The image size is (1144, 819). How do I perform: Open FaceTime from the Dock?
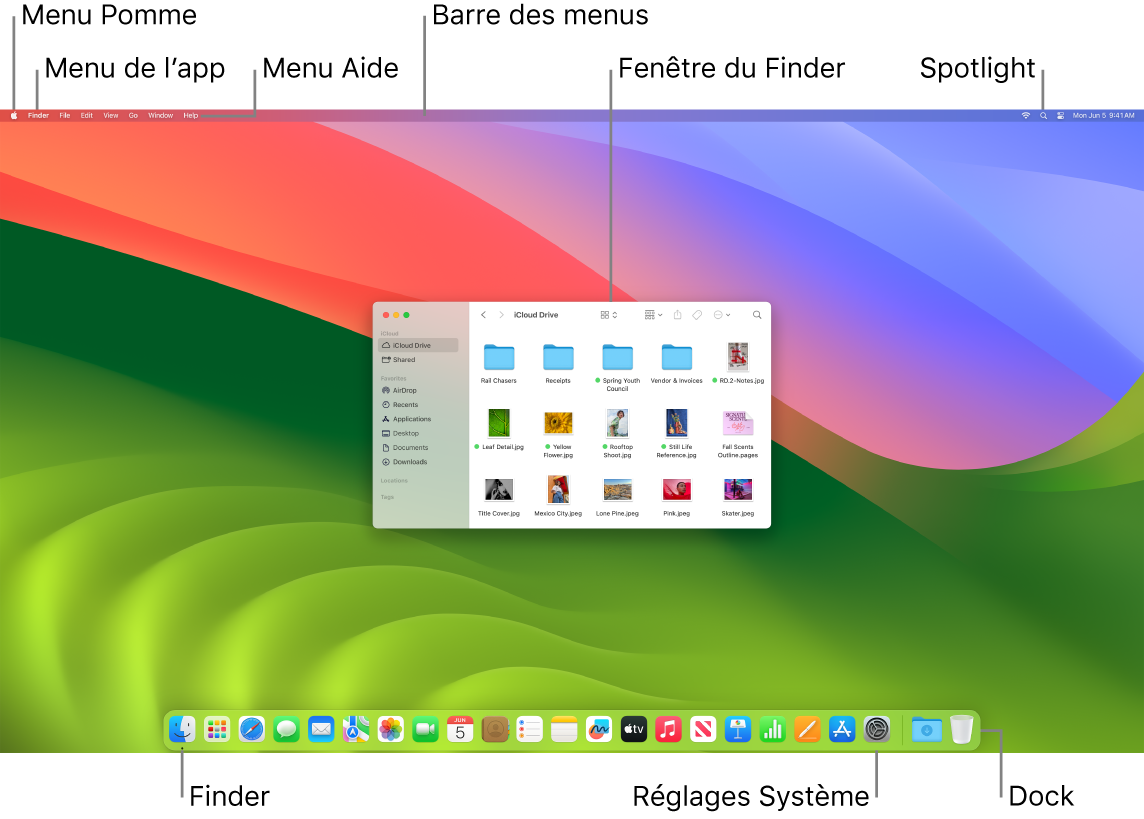(425, 729)
